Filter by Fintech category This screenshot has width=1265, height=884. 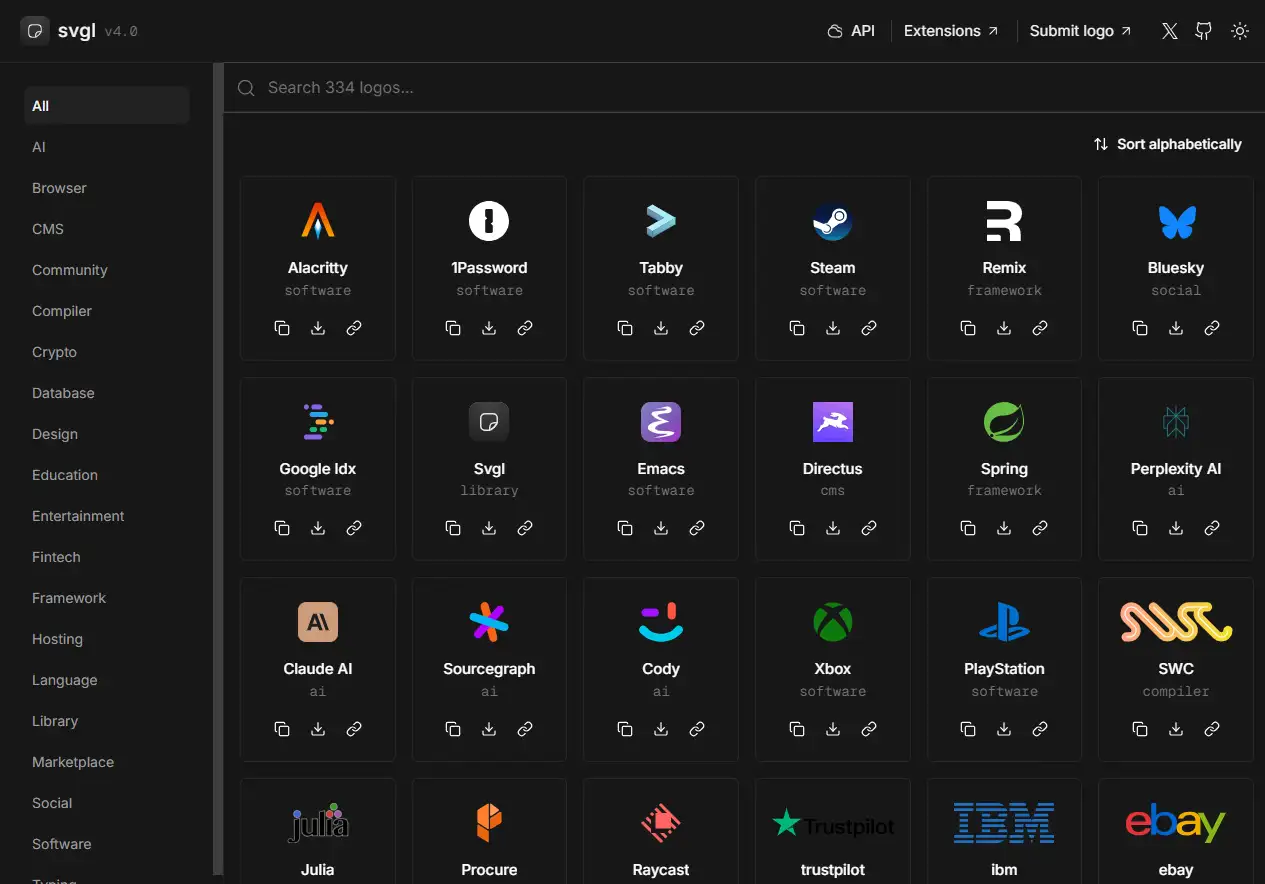(107, 557)
